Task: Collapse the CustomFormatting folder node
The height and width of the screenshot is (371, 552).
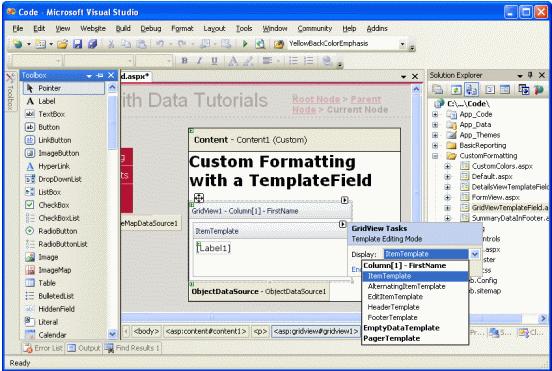Action: point(435,156)
